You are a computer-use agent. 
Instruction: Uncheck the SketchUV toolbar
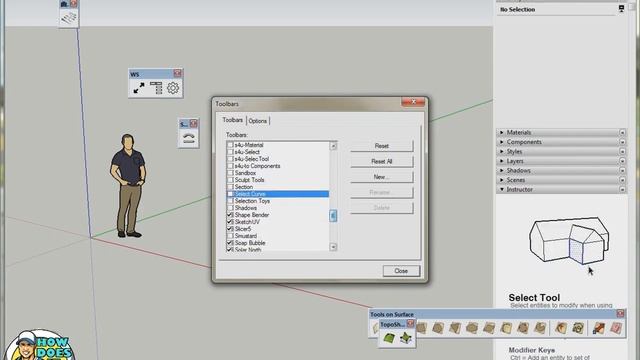[230, 222]
